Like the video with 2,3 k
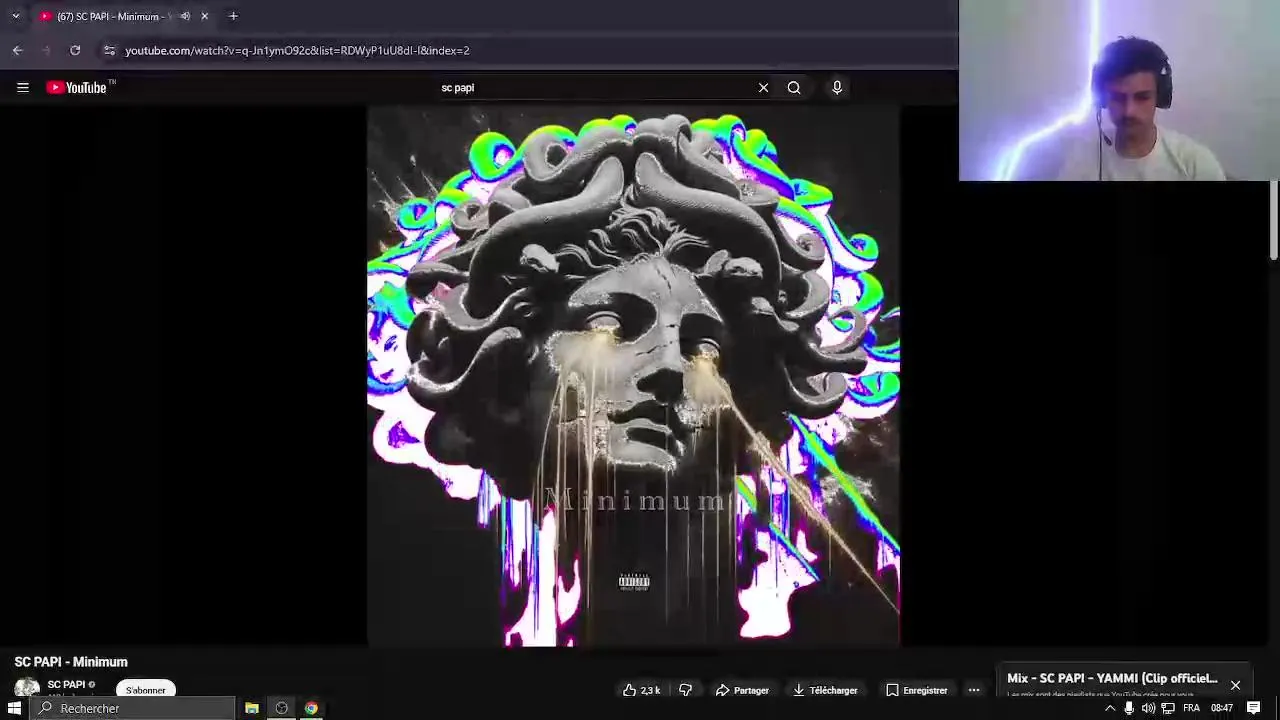 pos(641,690)
